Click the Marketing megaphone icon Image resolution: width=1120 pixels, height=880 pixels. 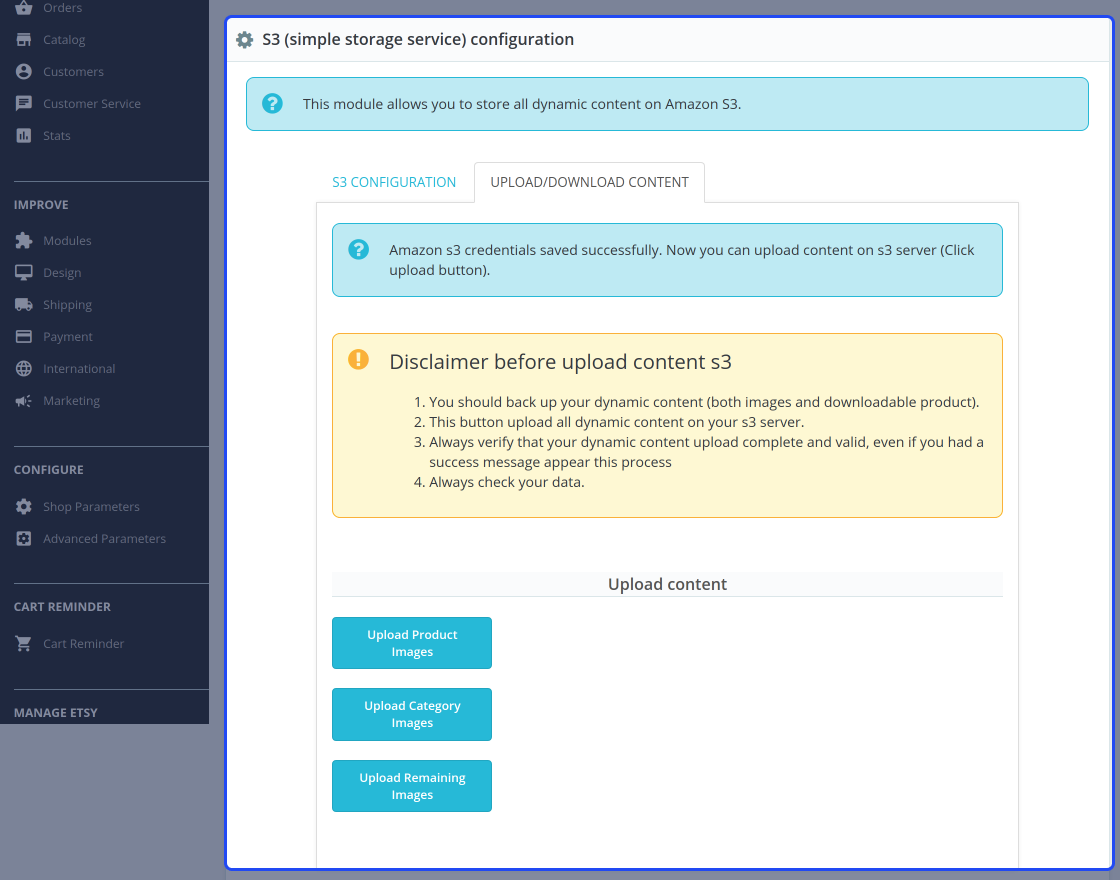tap(24, 401)
